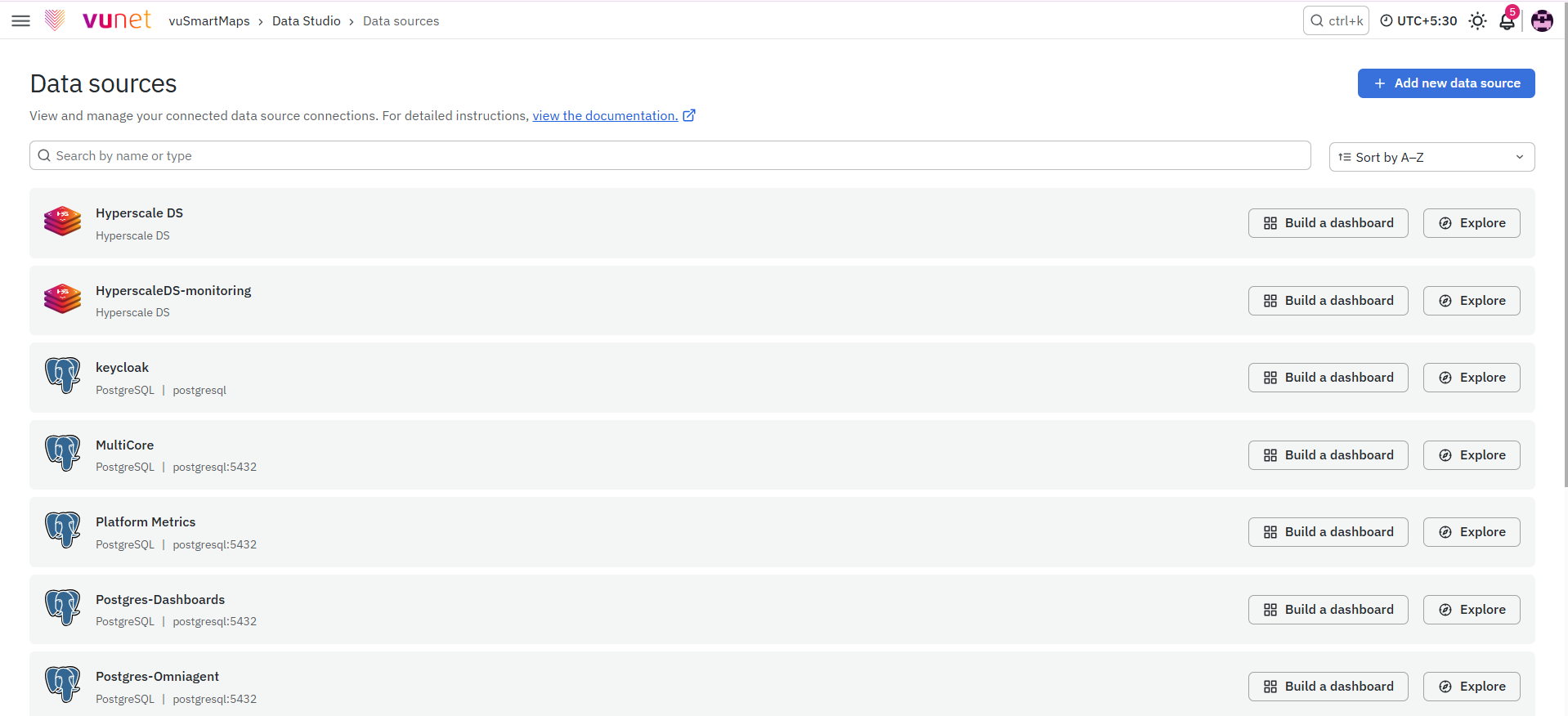Click the Data sources page heading
1568x716 pixels.
click(103, 83)
